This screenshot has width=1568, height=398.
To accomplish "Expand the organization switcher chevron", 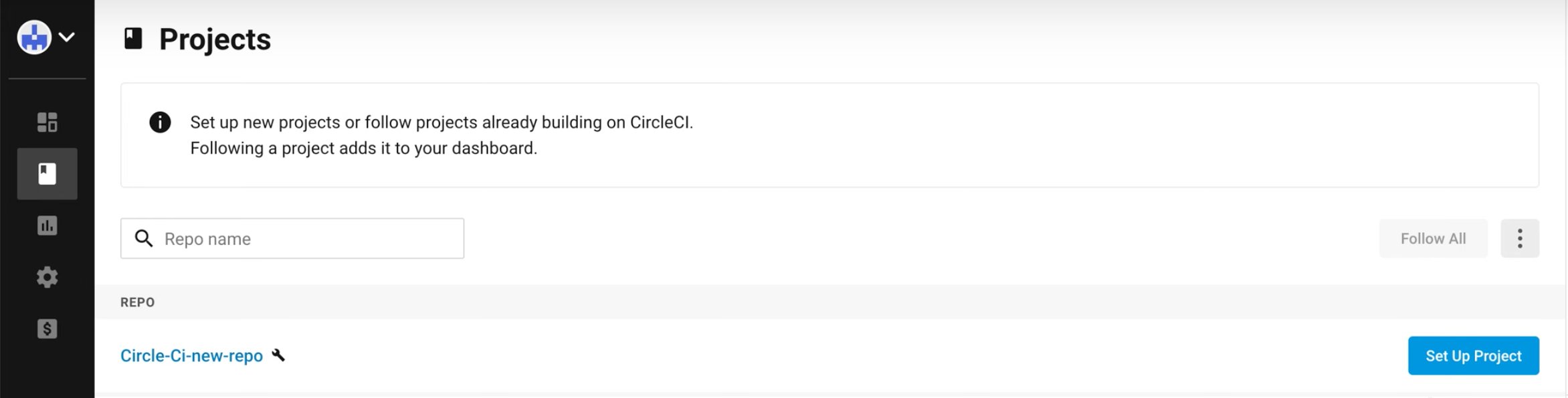I will point(67,37).
